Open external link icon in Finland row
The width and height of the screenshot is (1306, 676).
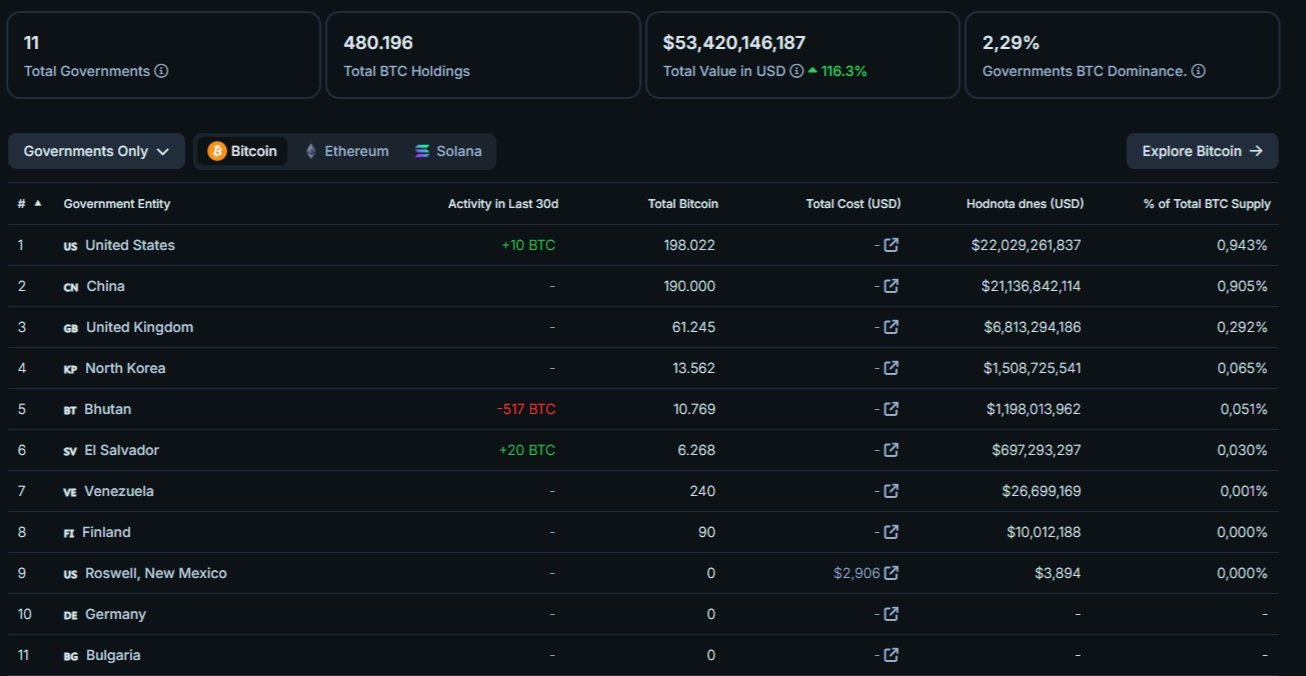(891, 532)
